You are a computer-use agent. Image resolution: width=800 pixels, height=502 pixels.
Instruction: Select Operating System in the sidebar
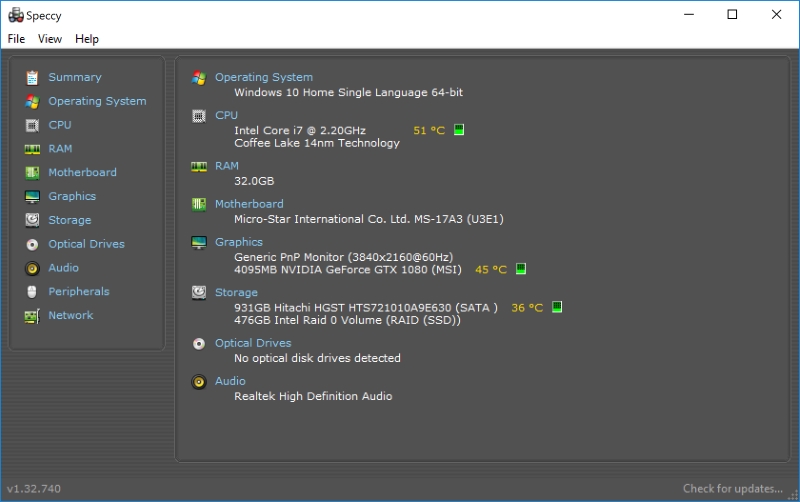pyautogui.click(x=97, y=102)
